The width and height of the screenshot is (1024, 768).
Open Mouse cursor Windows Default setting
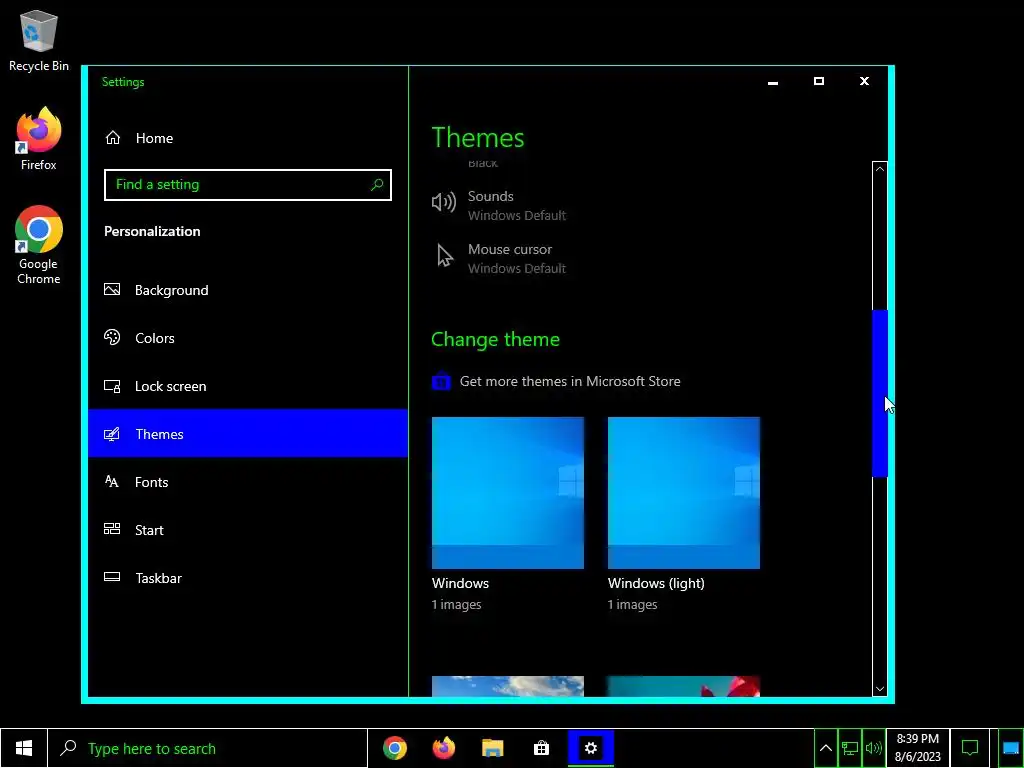coord(500,258)
